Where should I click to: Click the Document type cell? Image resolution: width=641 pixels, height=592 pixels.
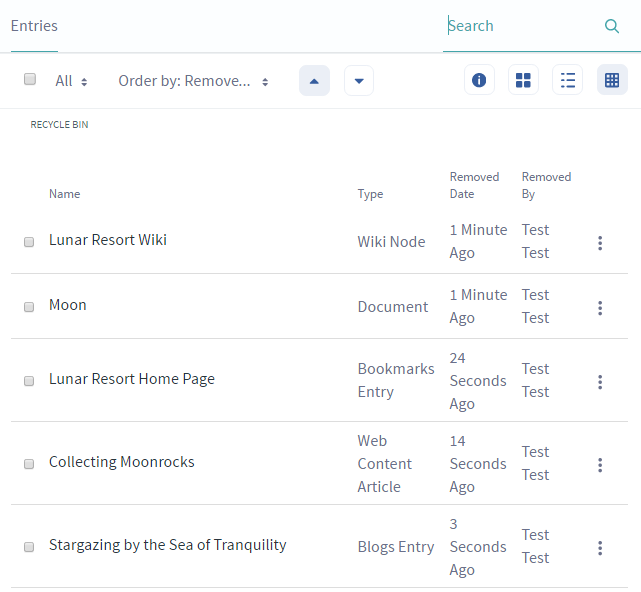point(393,307)
